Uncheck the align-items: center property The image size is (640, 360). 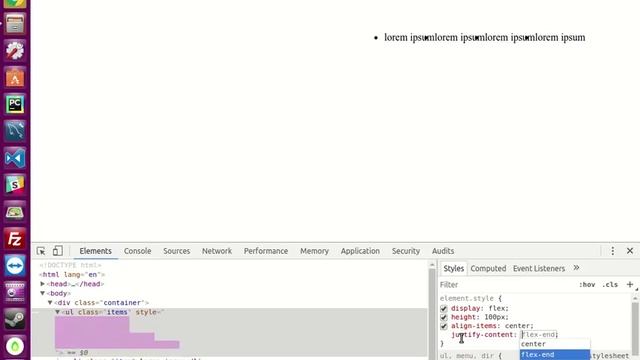(444, 326)
